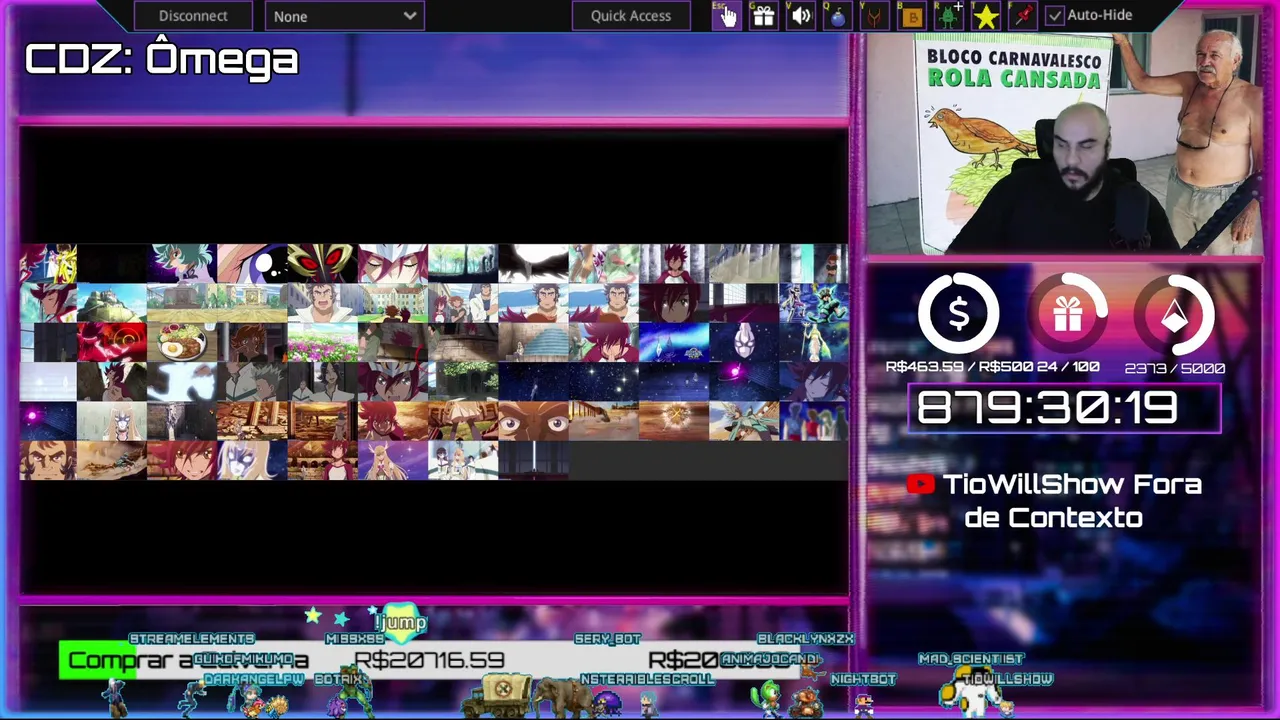Click the green Comprar progress bar
Viewport: 1280px width, 720px height.
97,660
